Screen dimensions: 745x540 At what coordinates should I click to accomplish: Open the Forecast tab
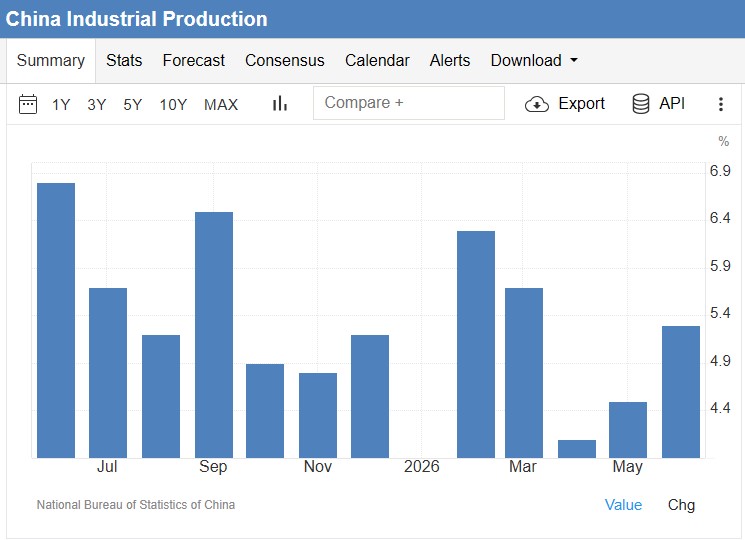tap(193, 60)
